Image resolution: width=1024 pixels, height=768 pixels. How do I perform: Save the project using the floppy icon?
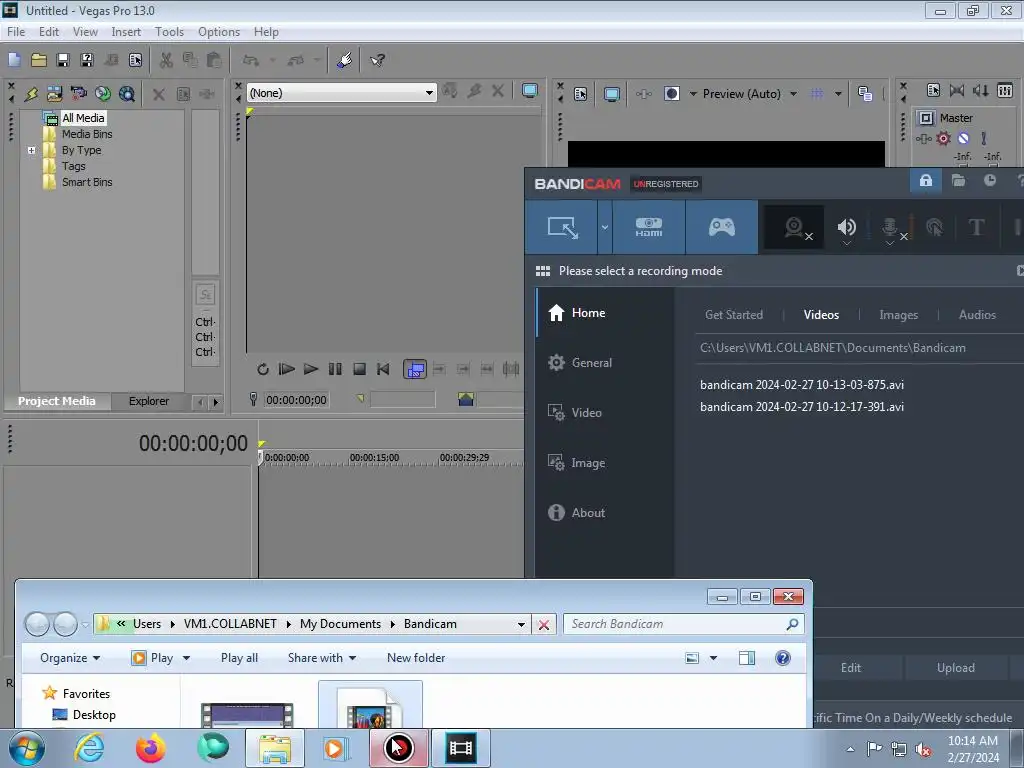click(x=63, y=60)
